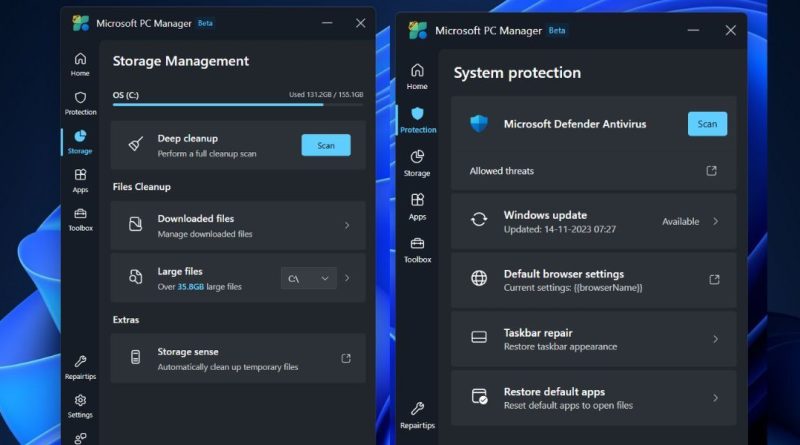
Task: Minimize the Storage Management window
Action: click(x=327, y=23)
